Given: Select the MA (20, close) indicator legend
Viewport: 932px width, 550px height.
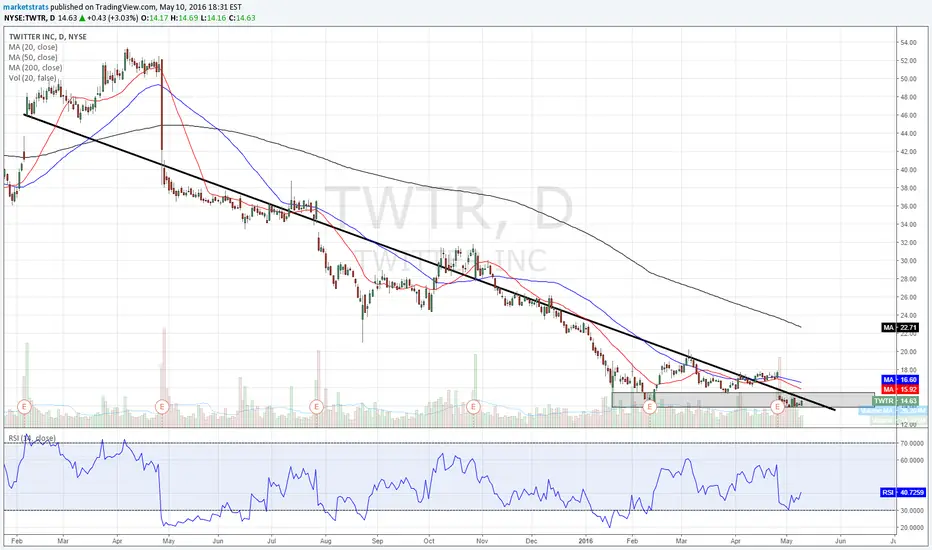Looking at the screenshot, I should (x=33, y=47).
